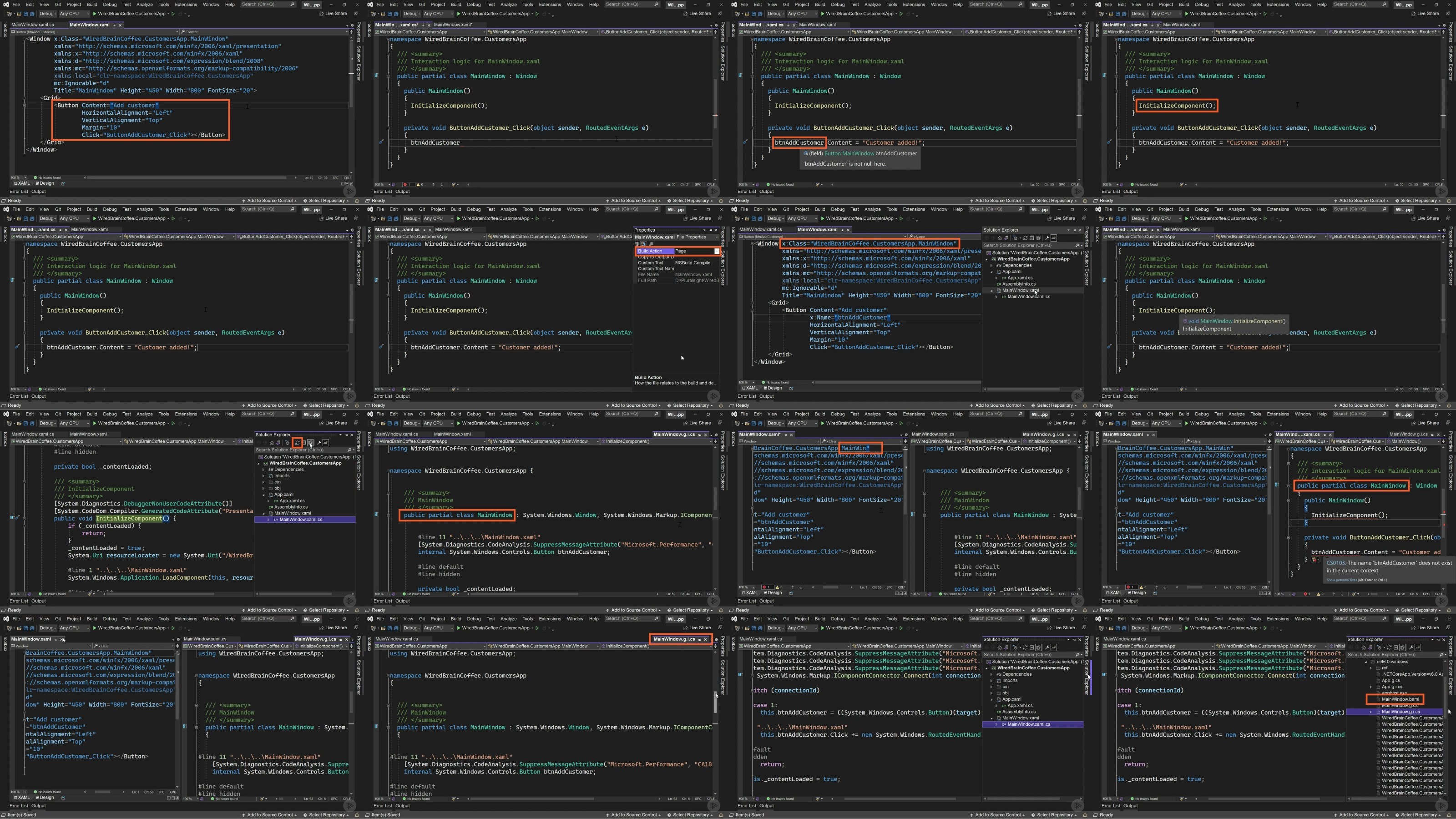Screen dimensions: 1456x819
Task: Click feedback icon beside Live Share in CS0103 error window
Action: tap(1448, 423)
